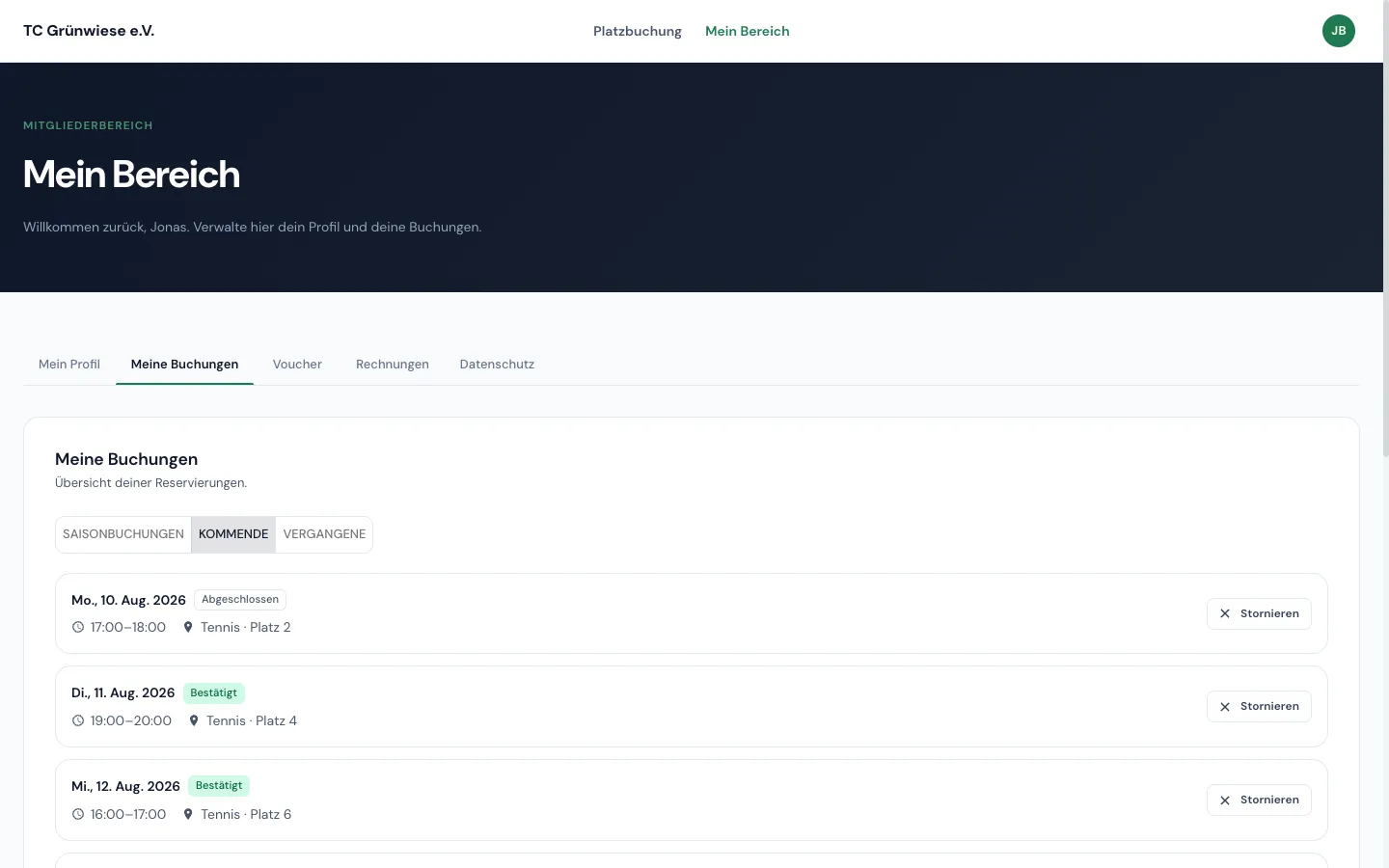1389x868 pixels.
Task: Select the Meine Buchungen tab
Action: pos(184,364)
